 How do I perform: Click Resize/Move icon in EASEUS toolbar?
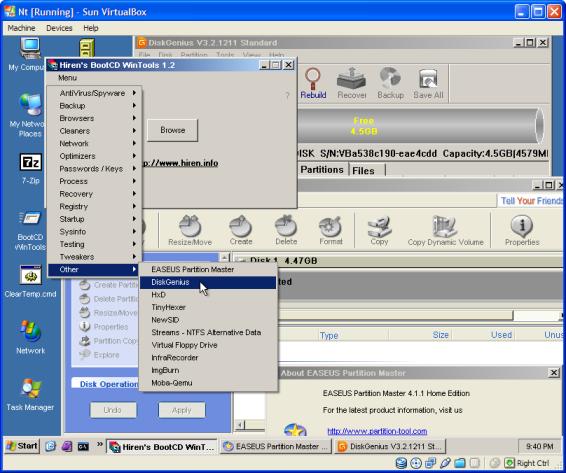pyautogui.click(x=190, y=230)
